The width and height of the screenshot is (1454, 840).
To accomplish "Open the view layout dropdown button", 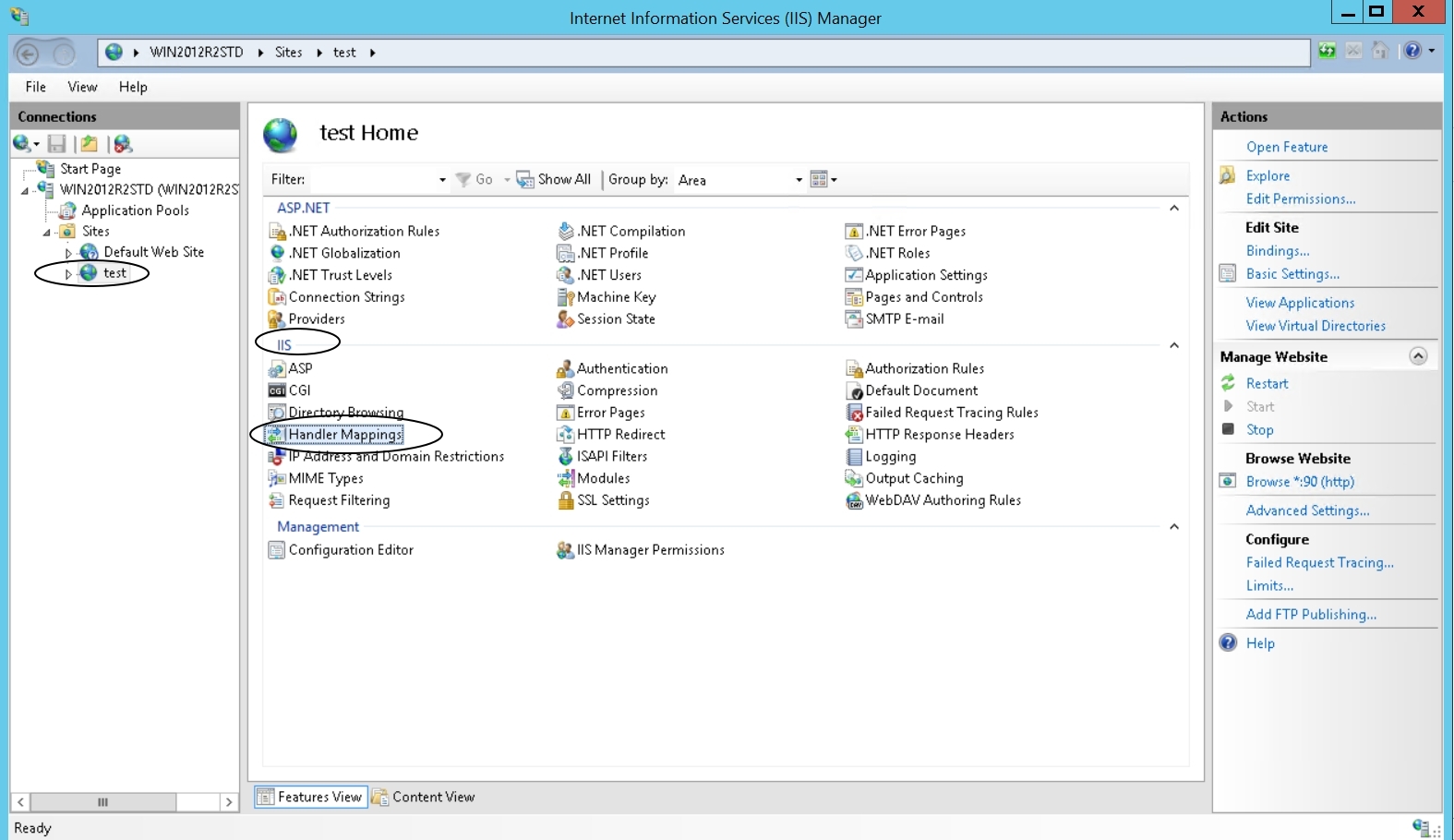I will (823, 179).
